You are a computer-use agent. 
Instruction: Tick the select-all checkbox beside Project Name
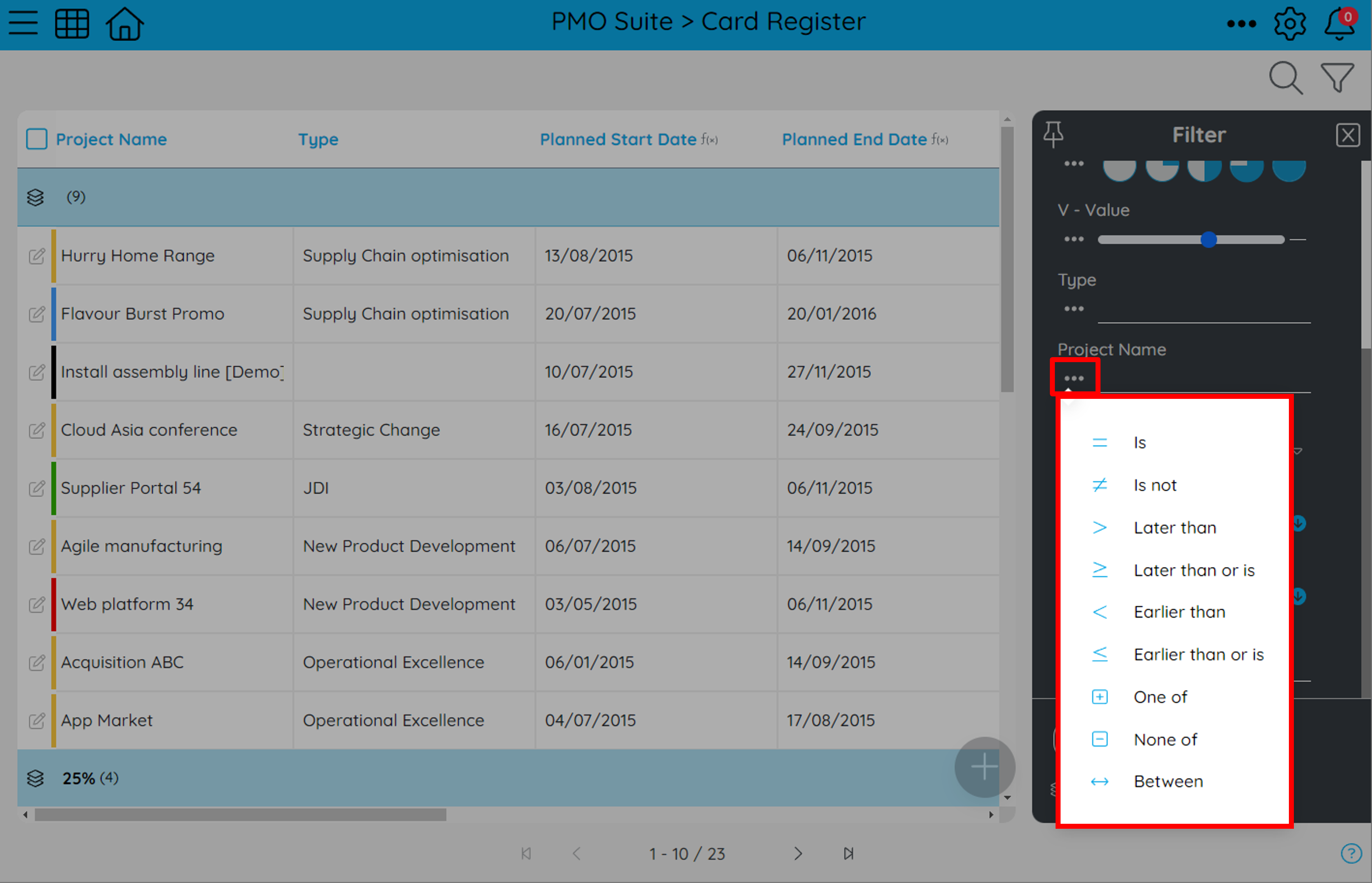click(x=37, y=139)
